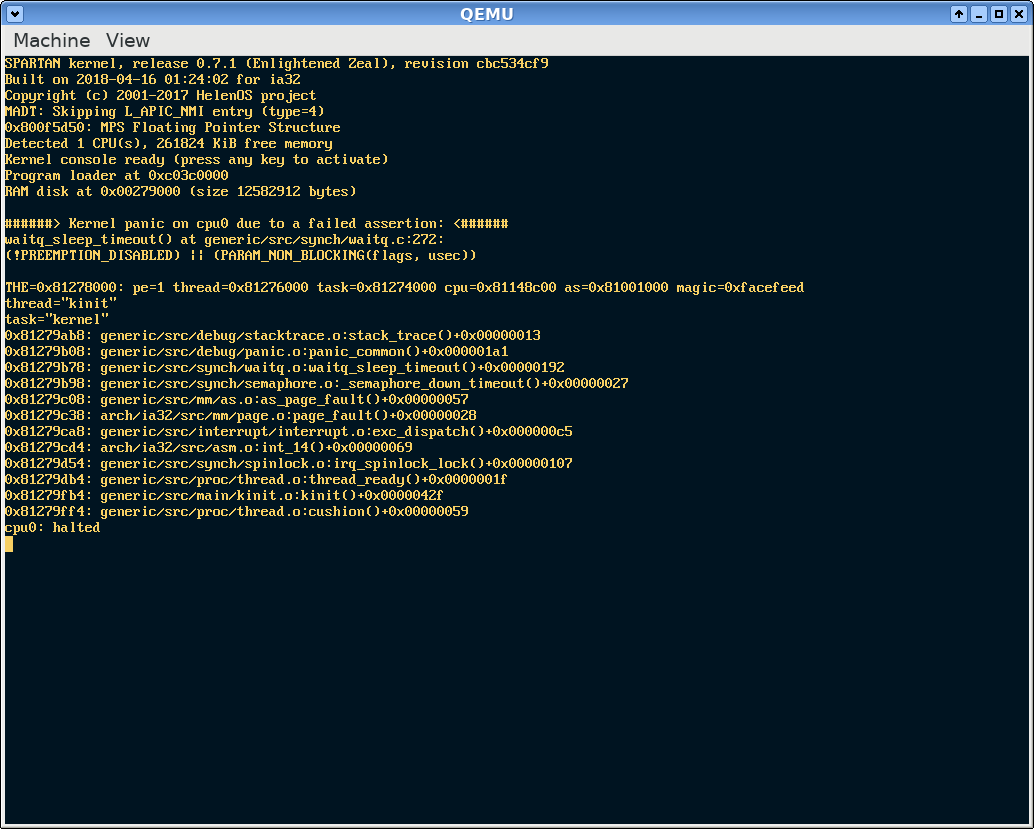Click "Kernel console ready" line
This screenshot has height=829, width=1034.
click(x=197, y=160)
